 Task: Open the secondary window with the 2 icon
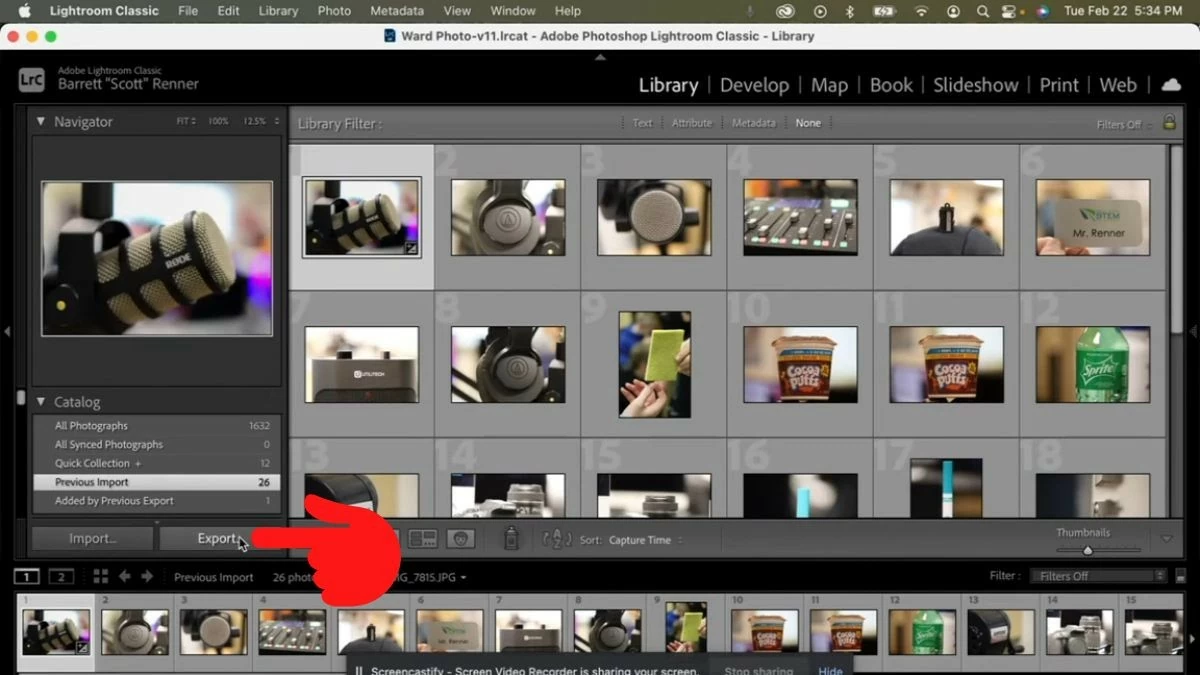[x=61, y=576]
